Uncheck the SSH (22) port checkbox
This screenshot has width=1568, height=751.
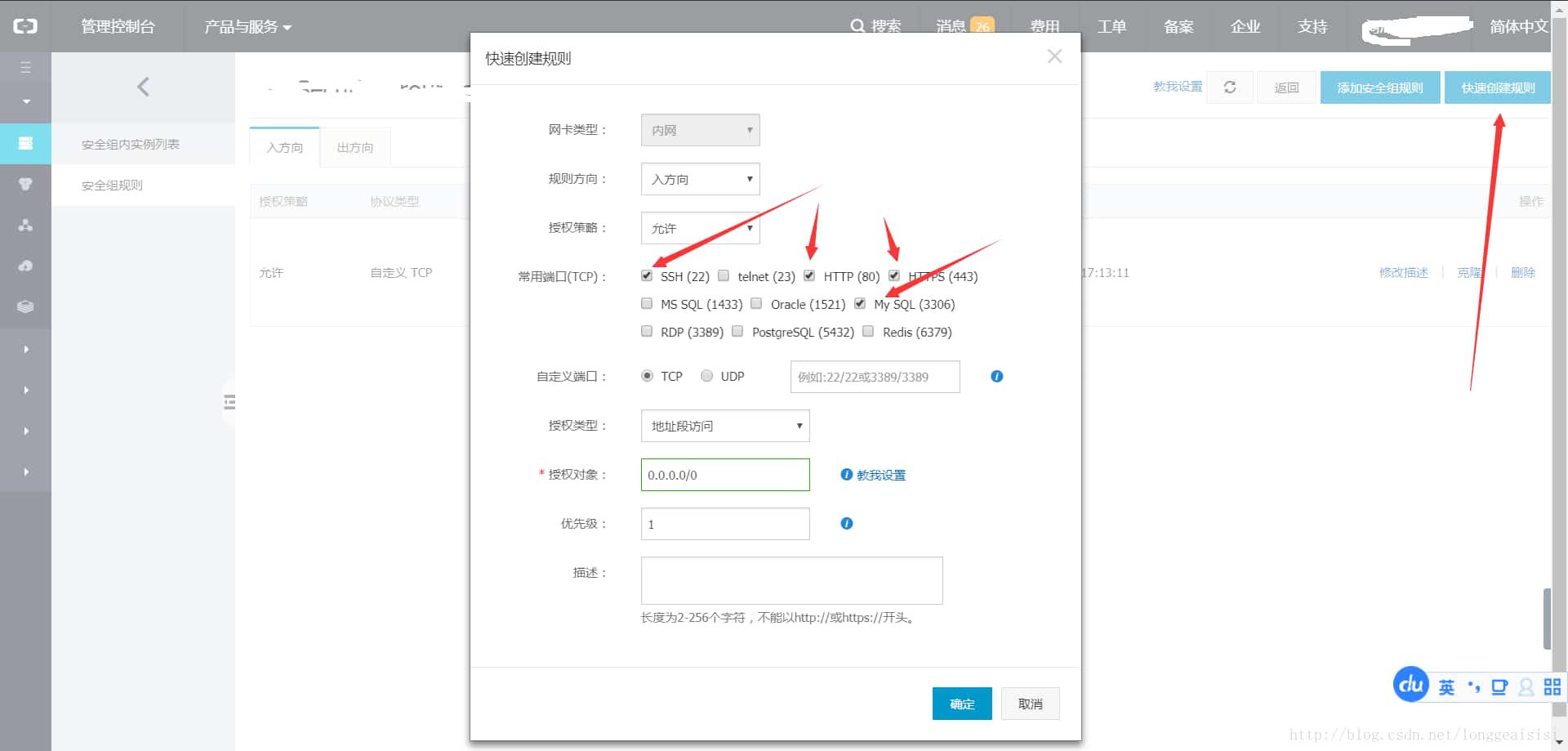click(x=646, y=275)
